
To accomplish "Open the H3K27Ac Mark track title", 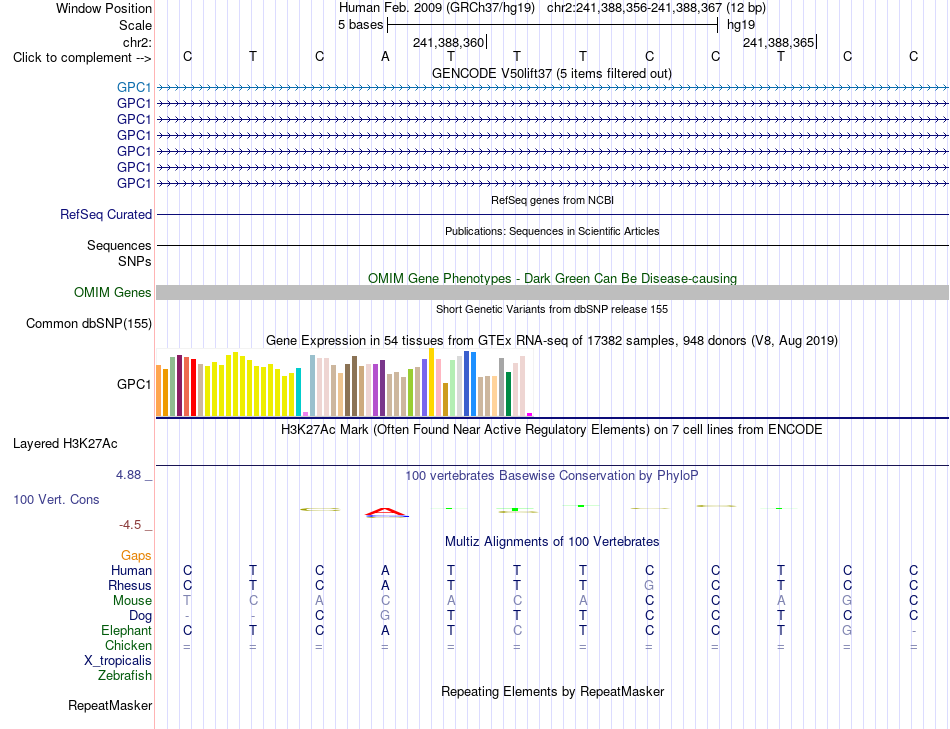I will [552, 430].
